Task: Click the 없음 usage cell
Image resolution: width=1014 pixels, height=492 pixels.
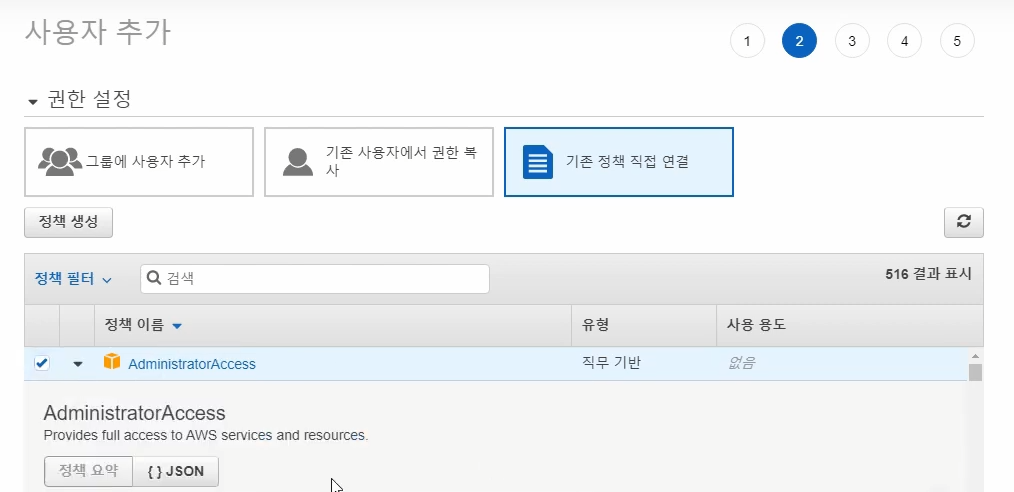Action: pyautogui.click(x=742, y=363)
